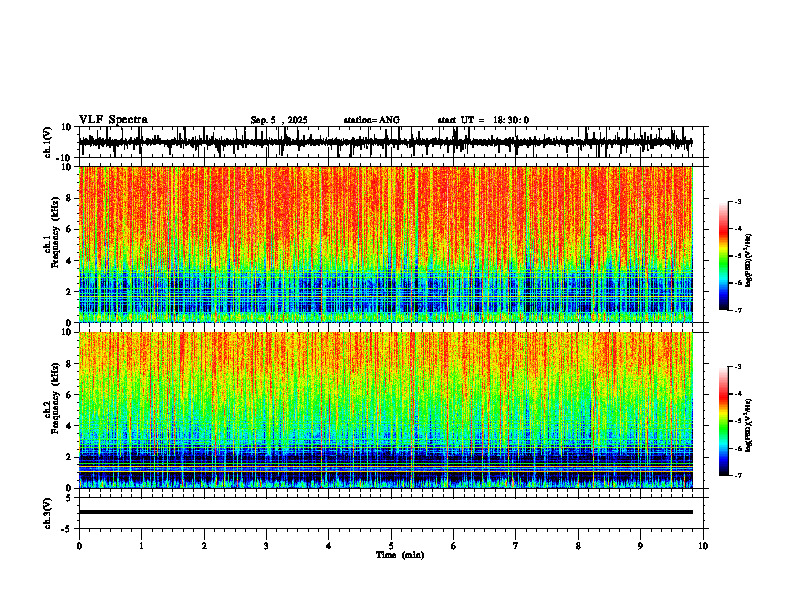Click the "ch.1(V)" axis label
The height and width of the screenshot is (612, 792).
click(x=48, y=142)
